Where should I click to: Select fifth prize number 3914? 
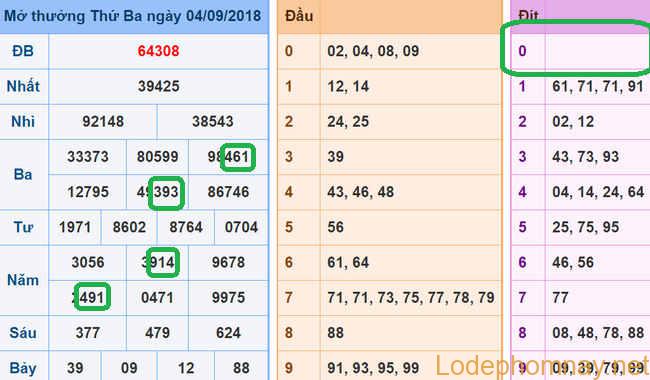158,262
